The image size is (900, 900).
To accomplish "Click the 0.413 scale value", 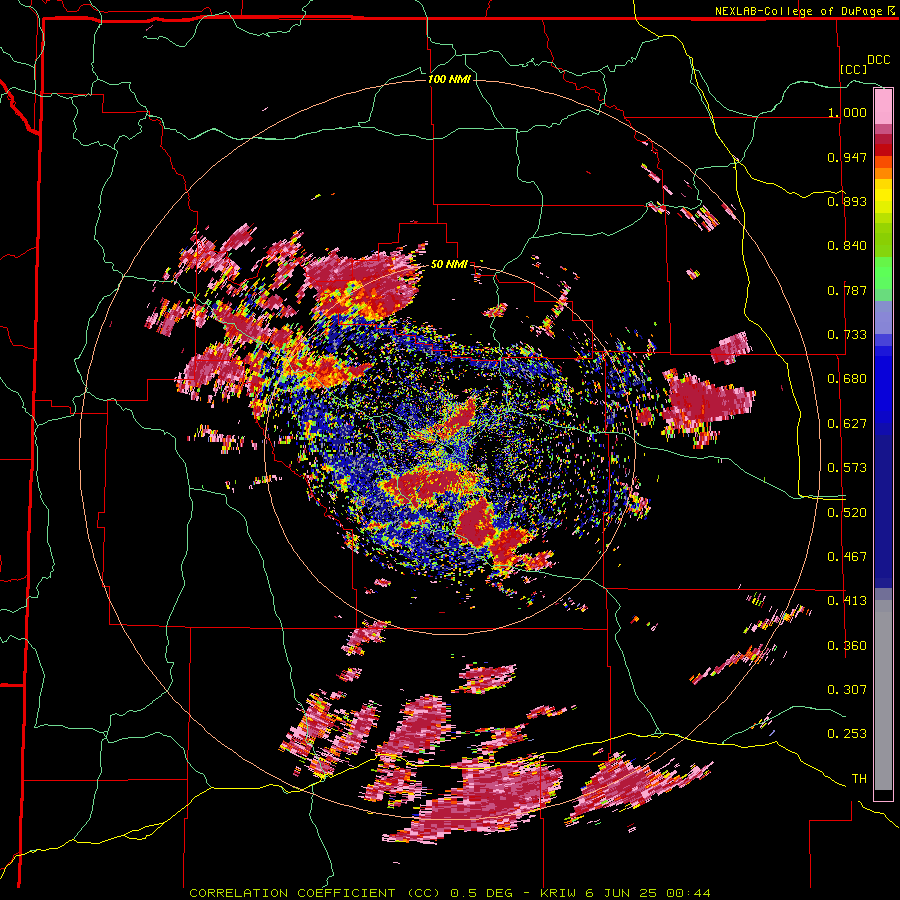I will coord(847,601).
